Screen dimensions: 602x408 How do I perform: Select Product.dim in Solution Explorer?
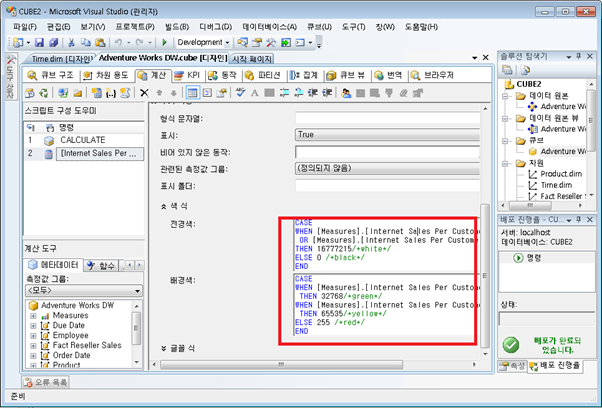point(561,174)
